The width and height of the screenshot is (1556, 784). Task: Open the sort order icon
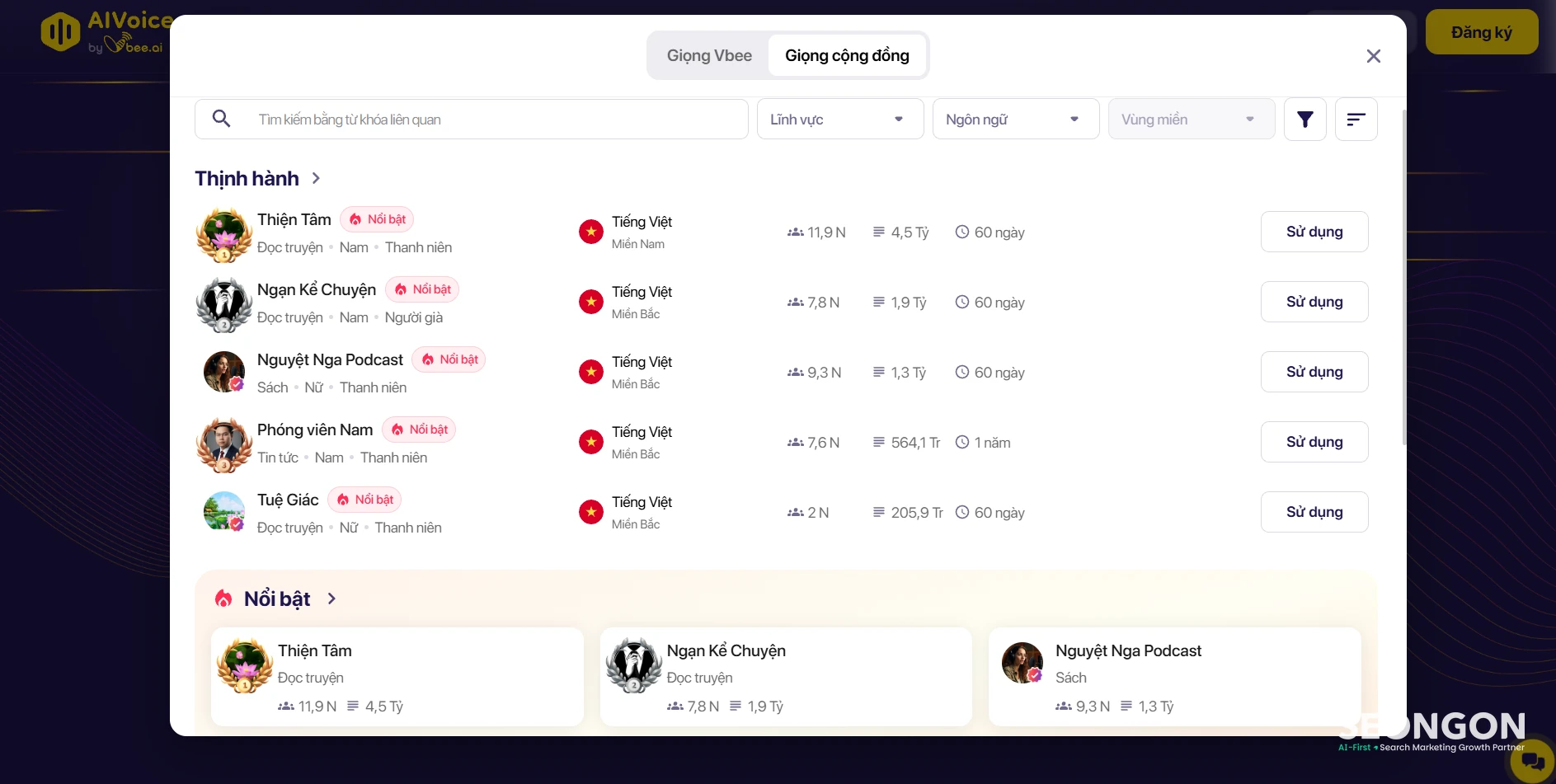pos(1356,120)
